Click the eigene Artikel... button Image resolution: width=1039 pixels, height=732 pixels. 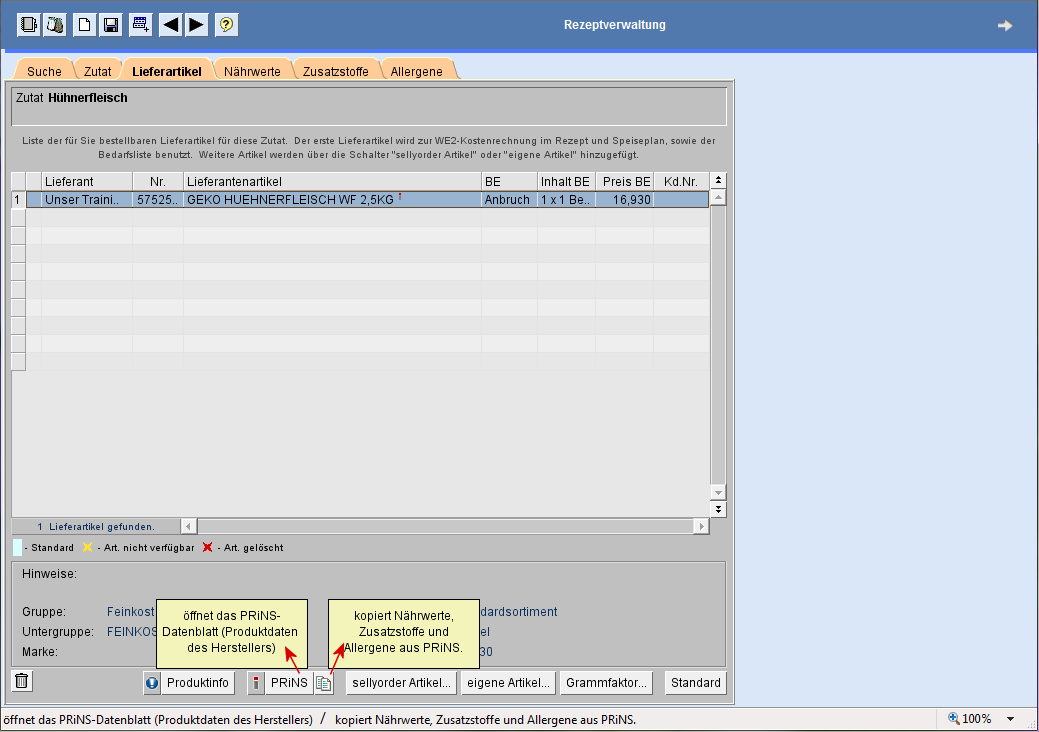pyautogui.click(x=508, y=683)
